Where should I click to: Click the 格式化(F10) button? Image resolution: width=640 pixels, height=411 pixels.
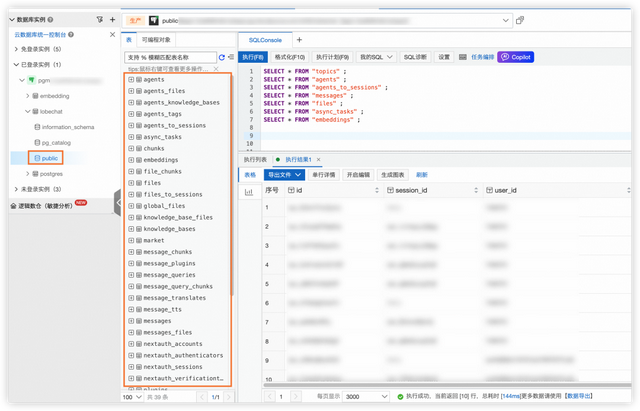[290, 57]
